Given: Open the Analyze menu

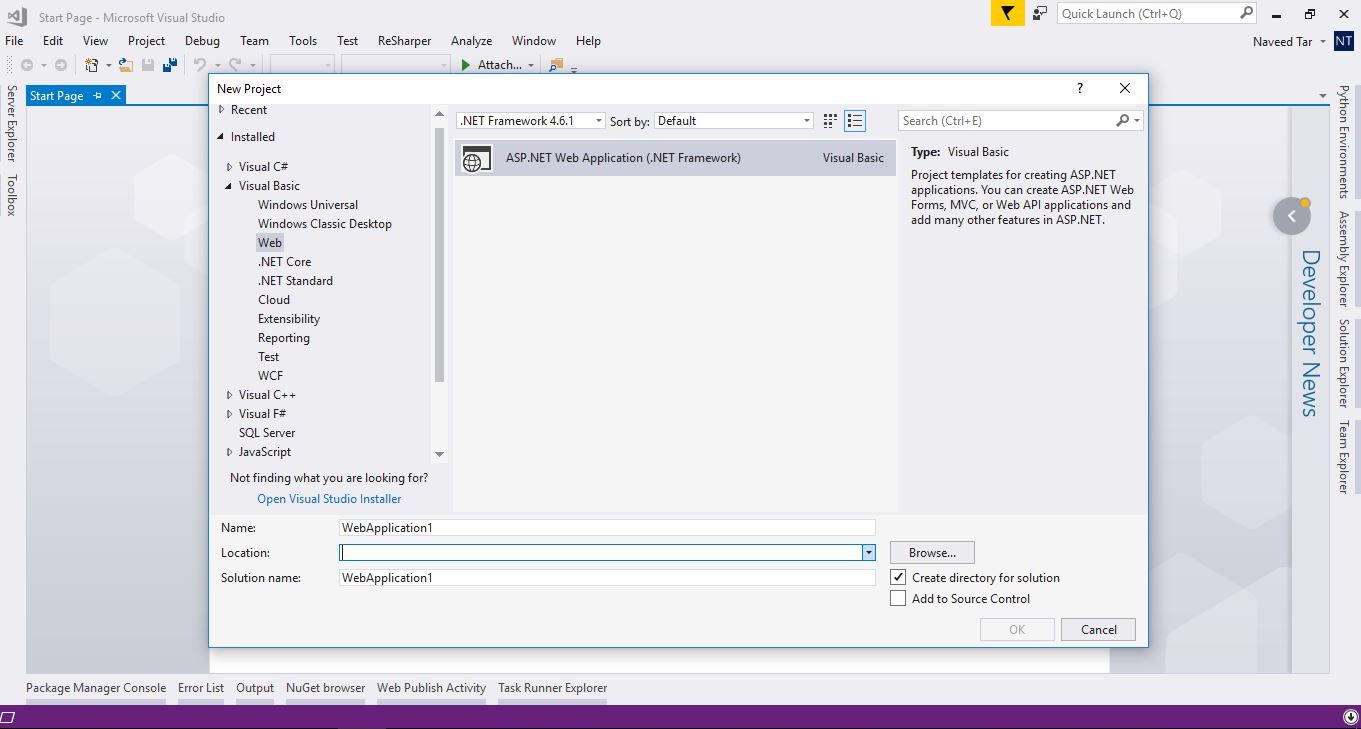Looking at the screenshot, I should [471, 41].
